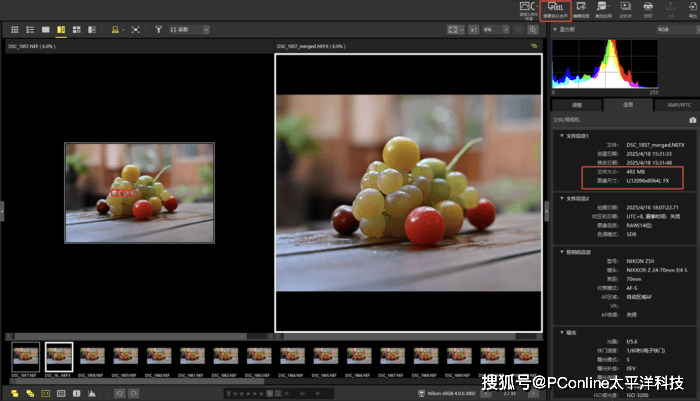
Task: Start the slideshow from the top toolbar
Action: [x=626, y=10]
